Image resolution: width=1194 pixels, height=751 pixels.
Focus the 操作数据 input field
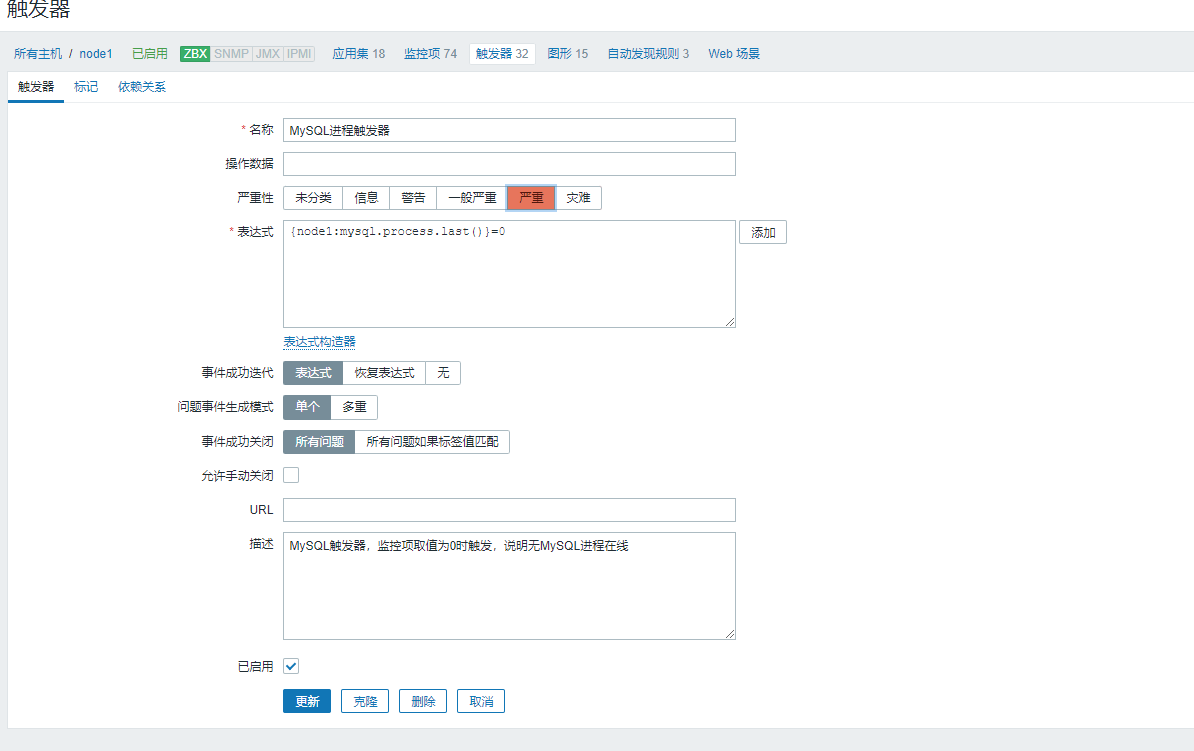coord(509,164)
